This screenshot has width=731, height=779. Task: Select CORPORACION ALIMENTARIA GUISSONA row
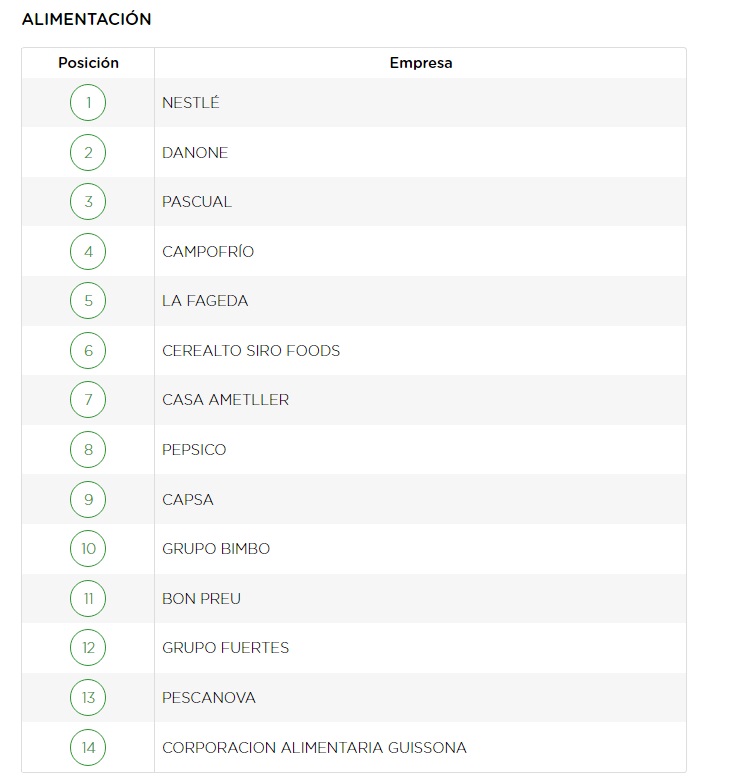[354, 747]
